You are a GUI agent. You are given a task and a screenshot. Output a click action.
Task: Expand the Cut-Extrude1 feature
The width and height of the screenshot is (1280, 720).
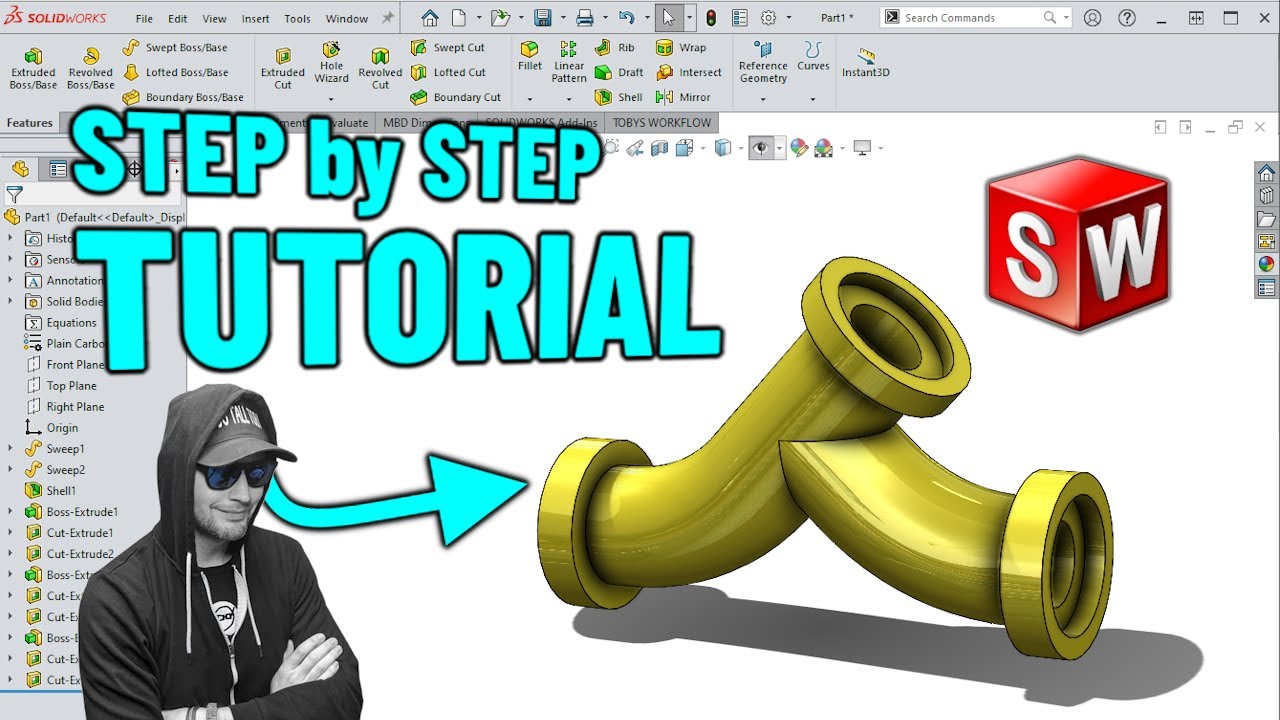11,533
